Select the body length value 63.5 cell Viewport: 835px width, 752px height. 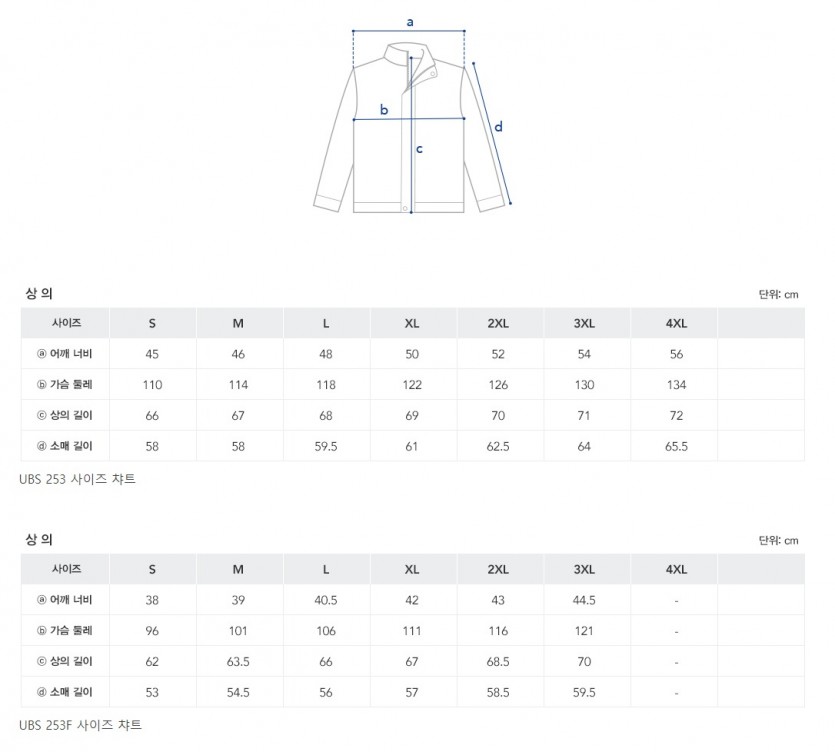pyautogui.click(x=238, y=662)
